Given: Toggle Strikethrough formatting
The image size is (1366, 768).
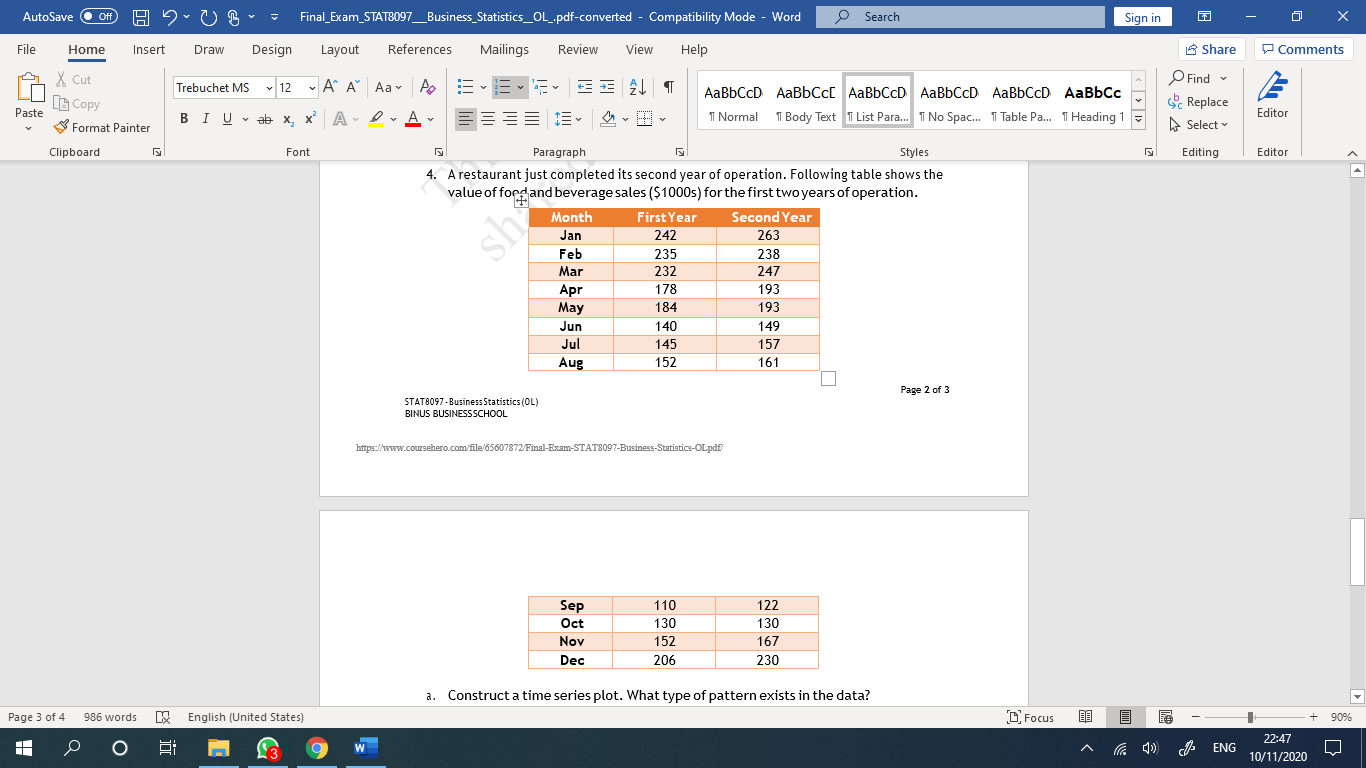Looking at the screenshot, I should tap(264, 119).
